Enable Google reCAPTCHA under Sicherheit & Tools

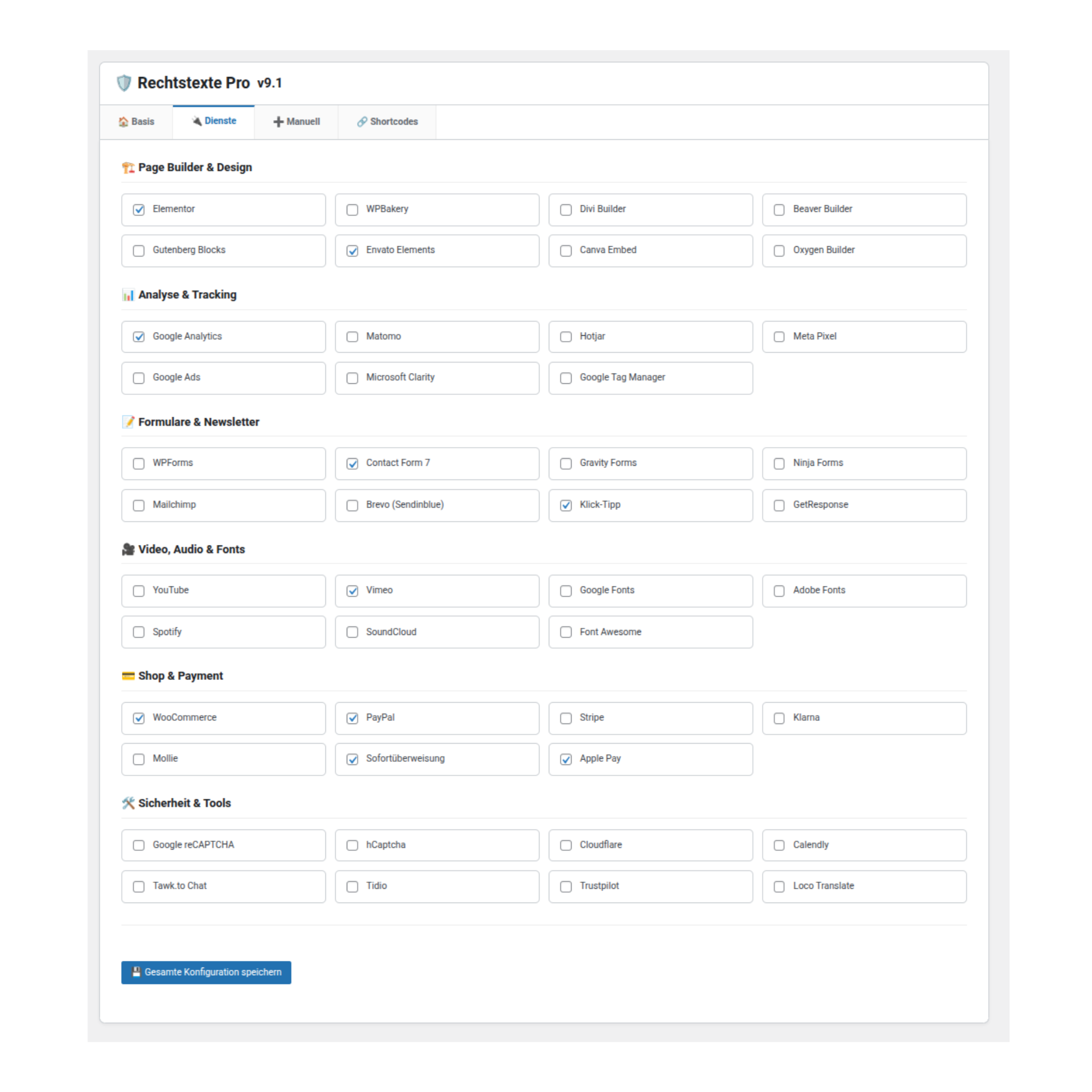click(139, 845)
